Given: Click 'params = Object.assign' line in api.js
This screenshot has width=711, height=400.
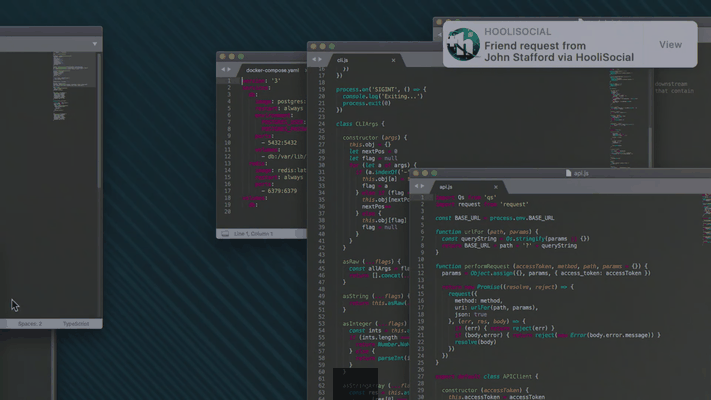Looking at the screenshot, I should point(546,273).
